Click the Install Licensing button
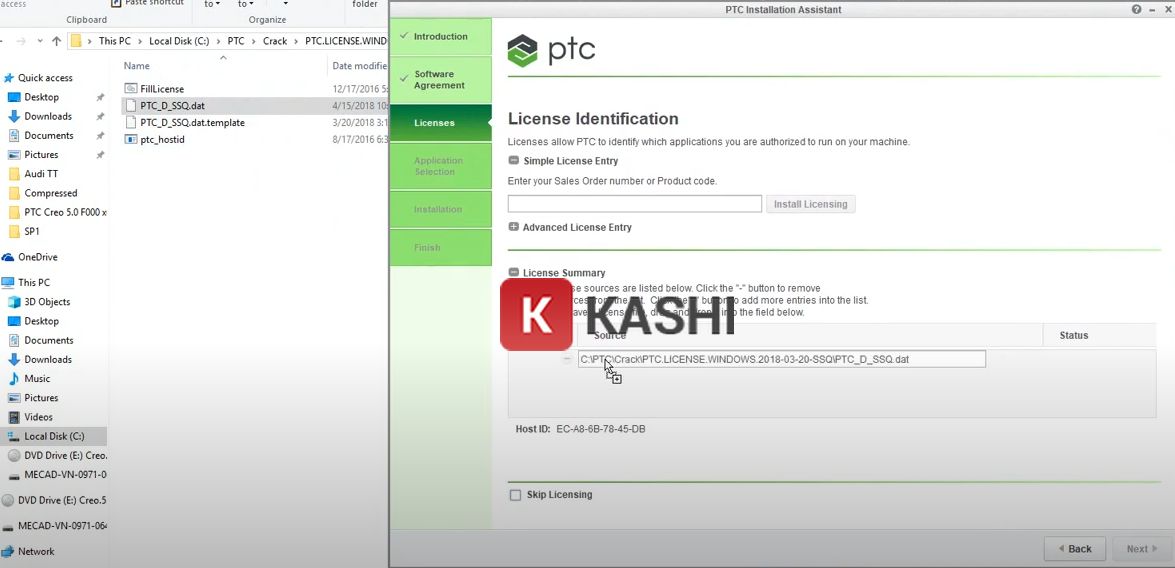The image size is (1175, 568). [x=810, y=204]
